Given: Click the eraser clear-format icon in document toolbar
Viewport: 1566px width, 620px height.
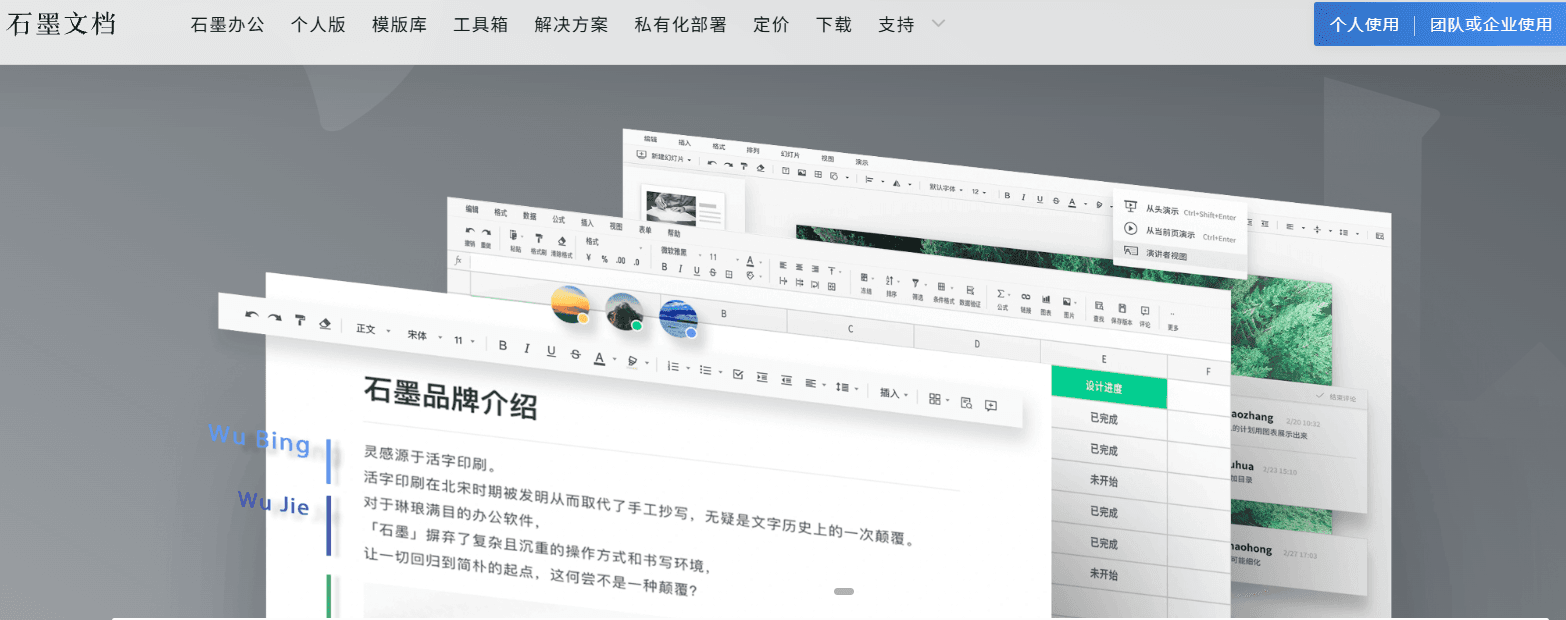Looking at the screenshot, I should pyautogui.click(x=325, y=324).
